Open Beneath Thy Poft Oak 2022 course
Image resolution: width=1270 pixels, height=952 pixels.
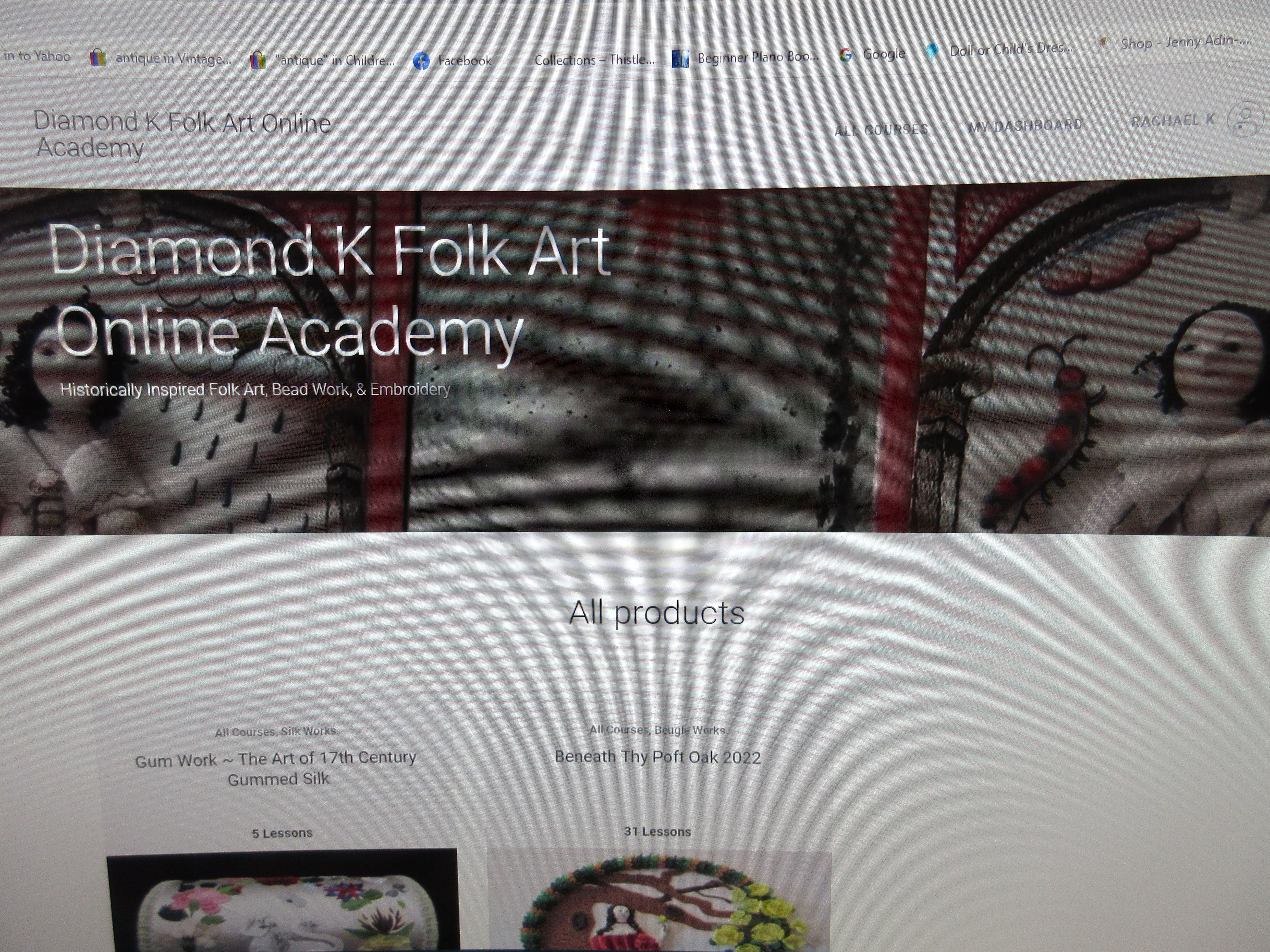[657, 758]
